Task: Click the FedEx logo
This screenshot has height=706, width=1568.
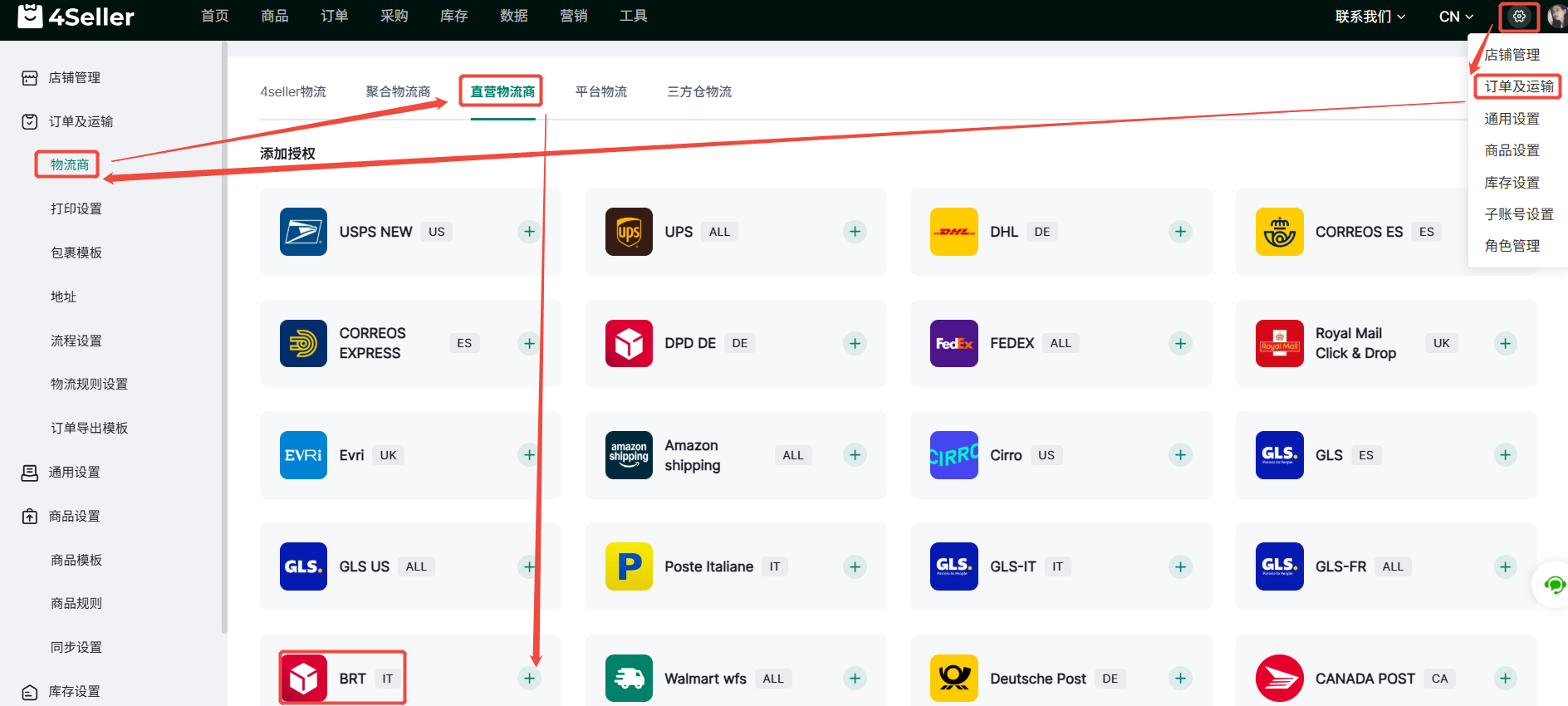Action: pyautogui.click(x=954, y=343)
